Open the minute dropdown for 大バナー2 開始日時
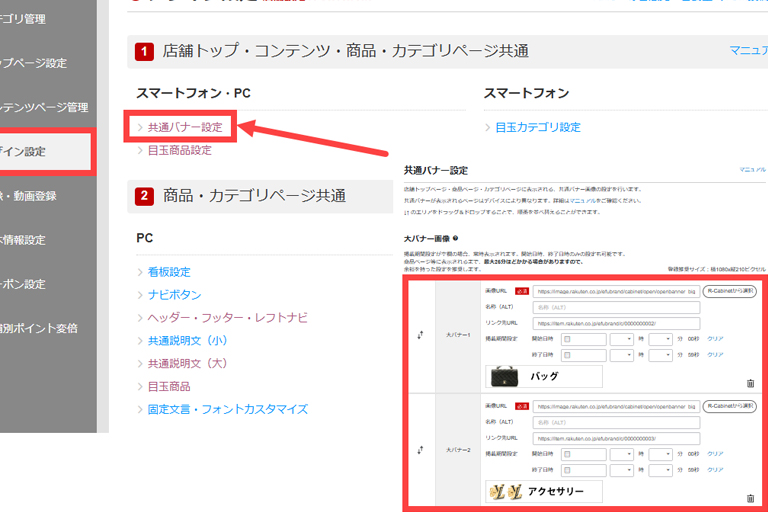 point(660,454)
